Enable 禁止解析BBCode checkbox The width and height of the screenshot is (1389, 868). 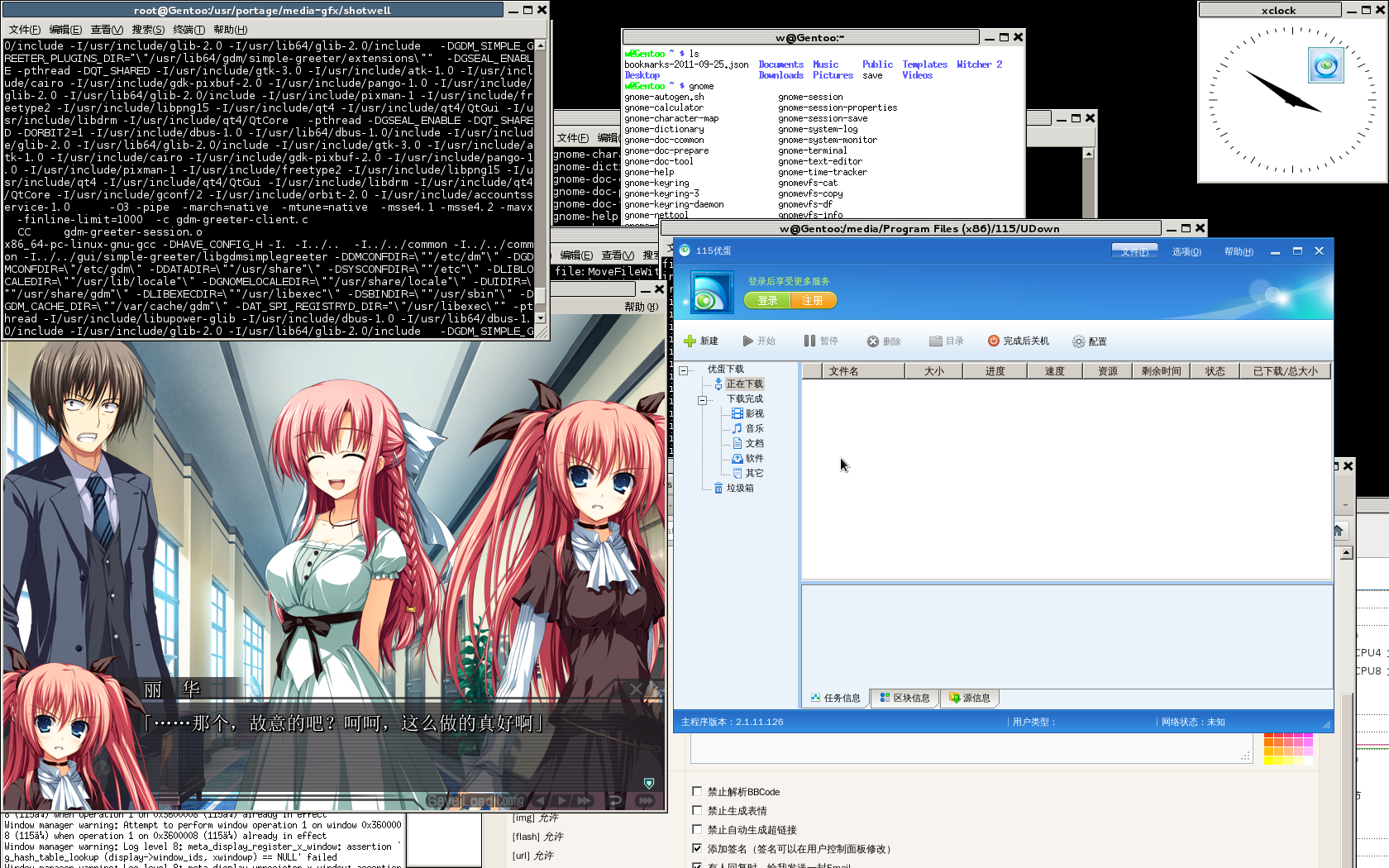click(697, 791)
